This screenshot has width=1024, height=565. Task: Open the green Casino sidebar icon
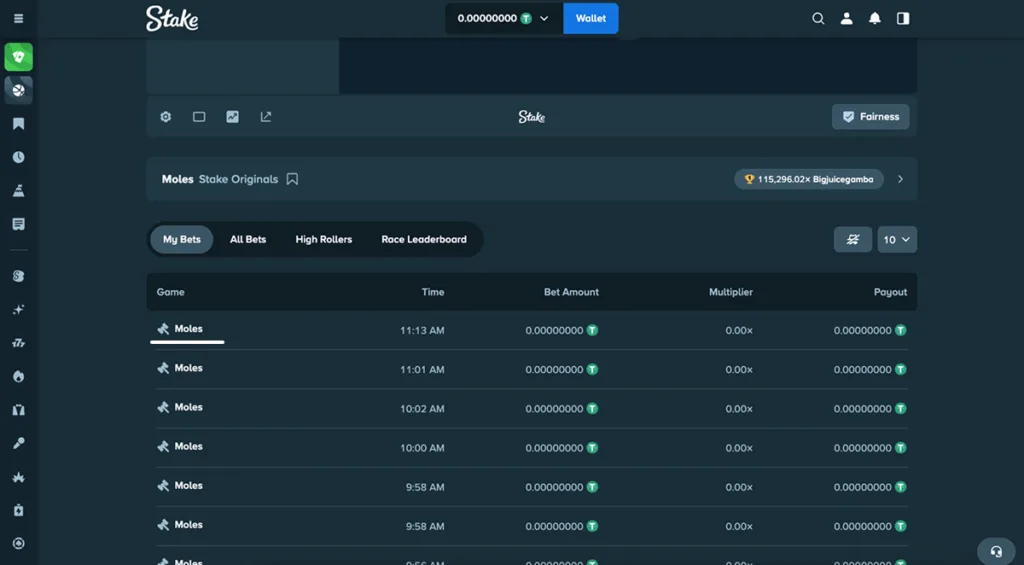[x=18, y=57]
